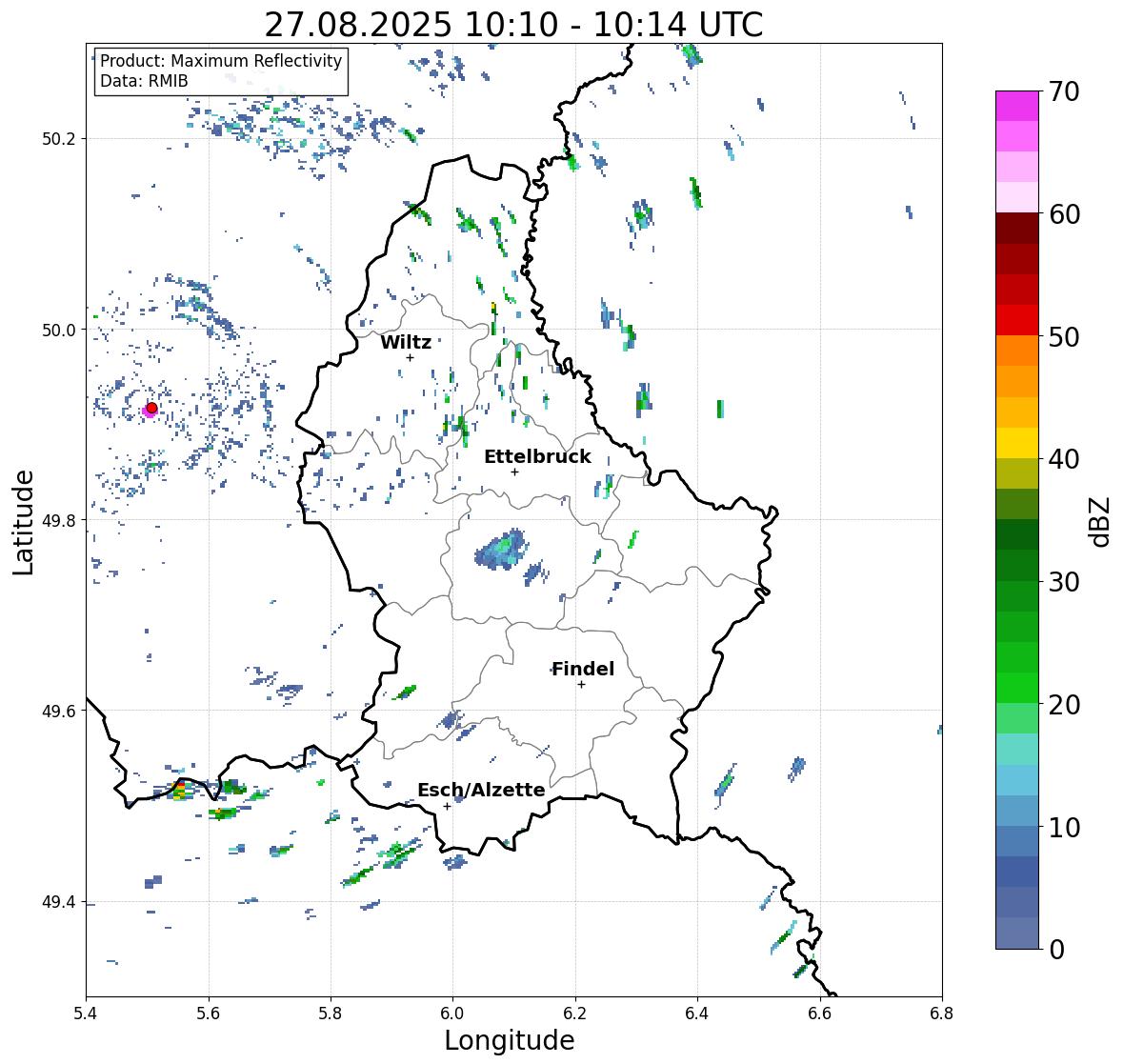
Task: Pick the magenta swatch at colorbar top
Action: coord(1017,106)
